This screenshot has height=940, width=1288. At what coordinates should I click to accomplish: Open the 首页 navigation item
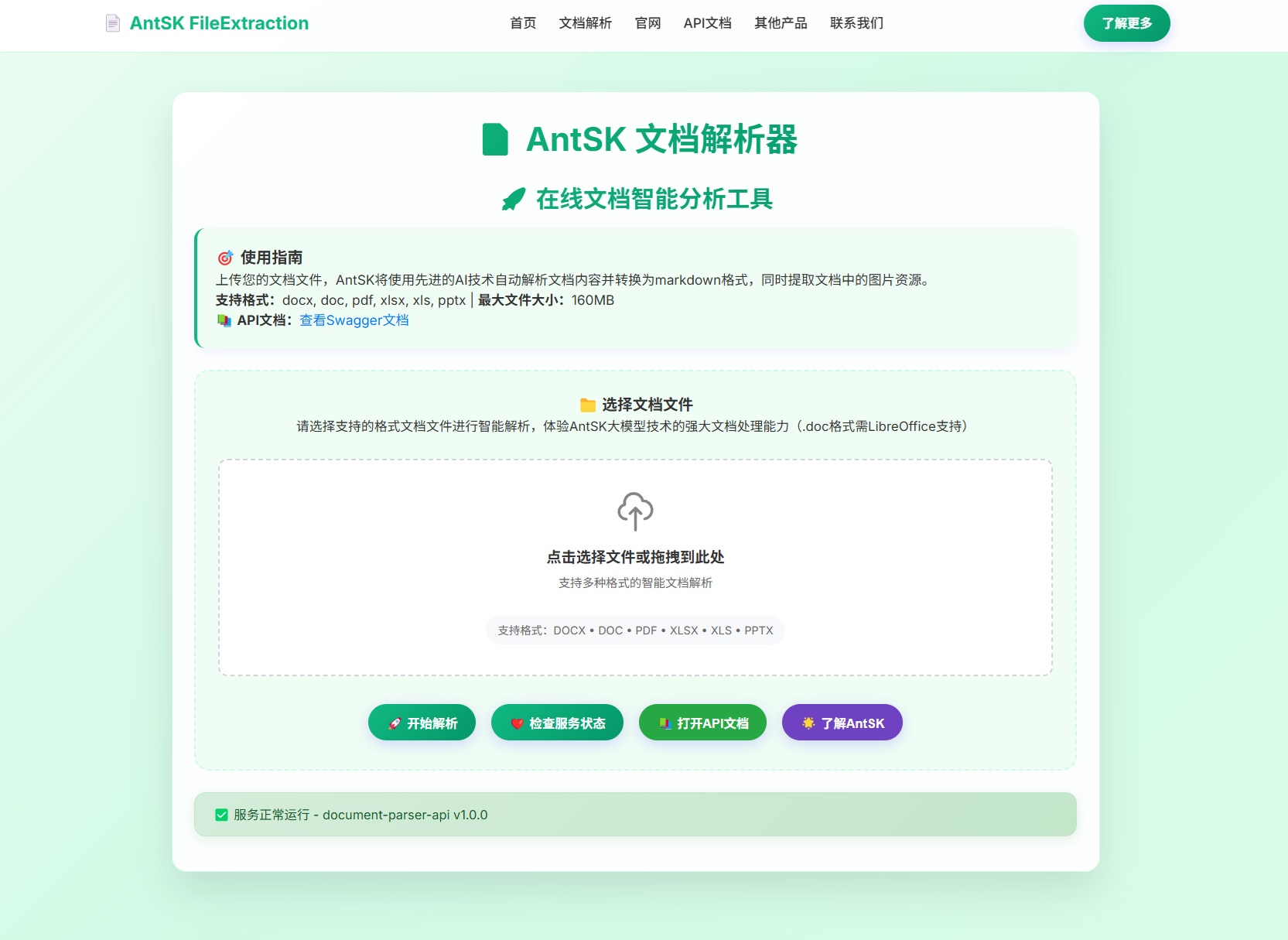pyautogui.click(x=522, y=24)
